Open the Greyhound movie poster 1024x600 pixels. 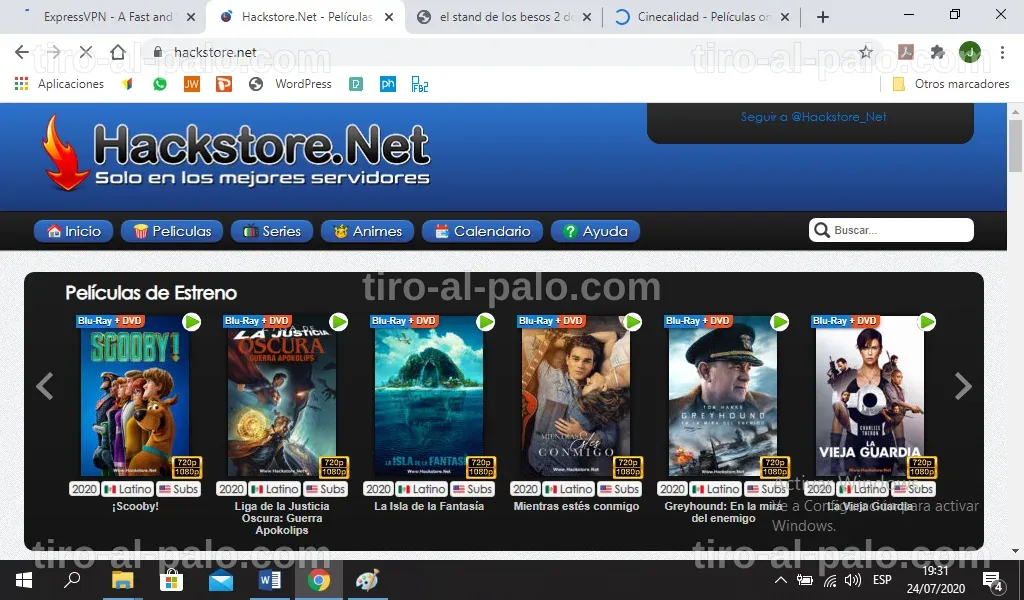(x=723, y=396)
